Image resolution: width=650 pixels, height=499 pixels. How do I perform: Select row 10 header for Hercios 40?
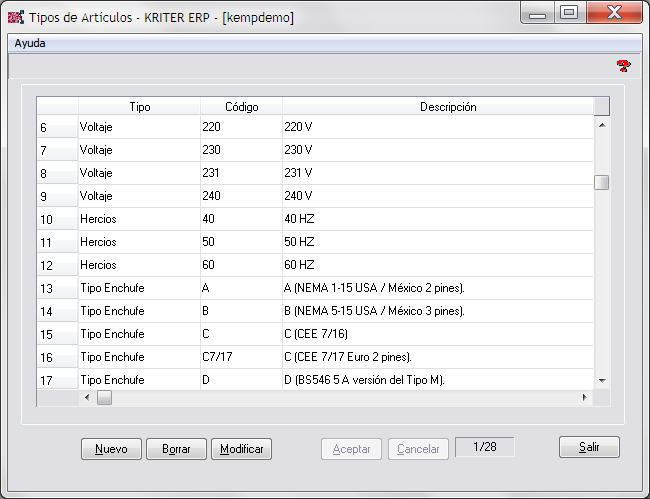[57, 219]
